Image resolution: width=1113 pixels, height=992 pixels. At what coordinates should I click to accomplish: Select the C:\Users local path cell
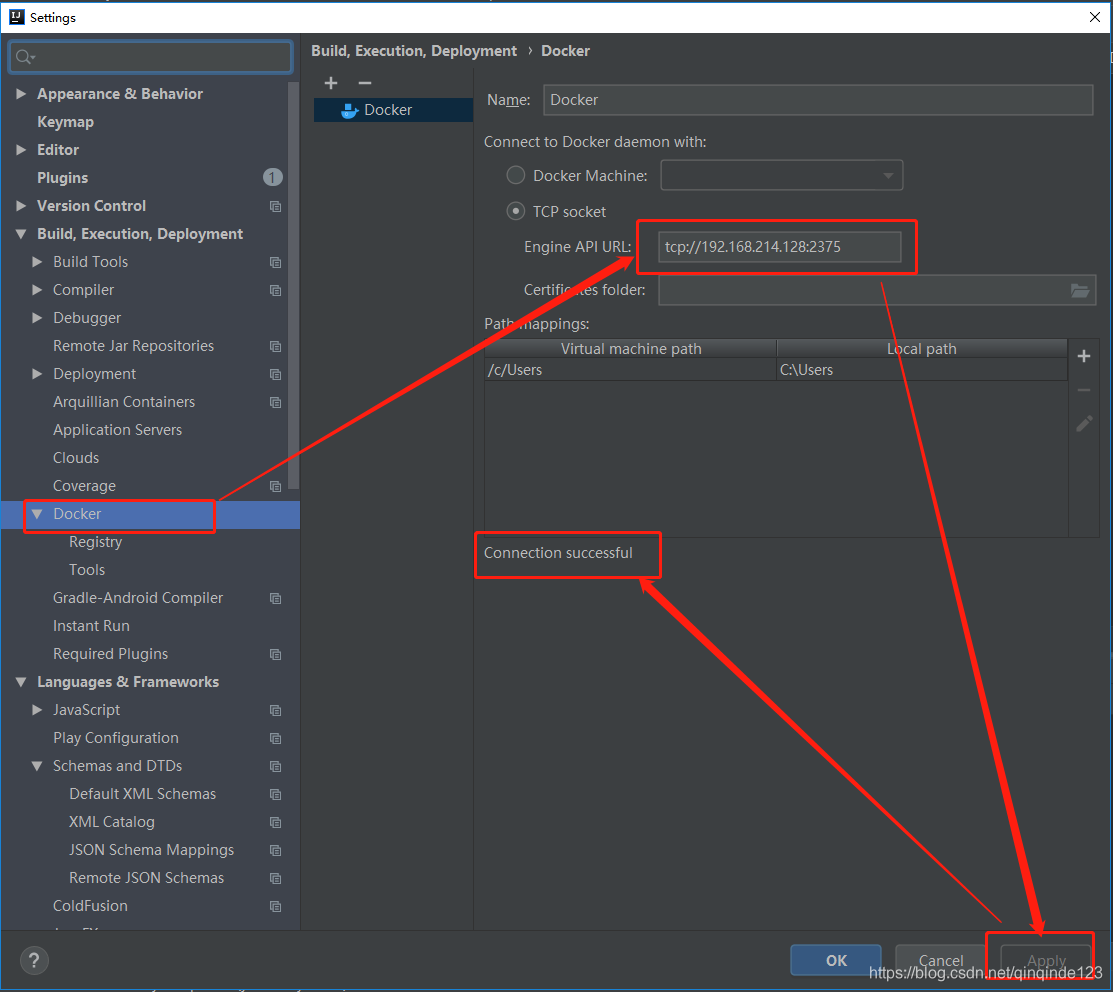point(921,370)
